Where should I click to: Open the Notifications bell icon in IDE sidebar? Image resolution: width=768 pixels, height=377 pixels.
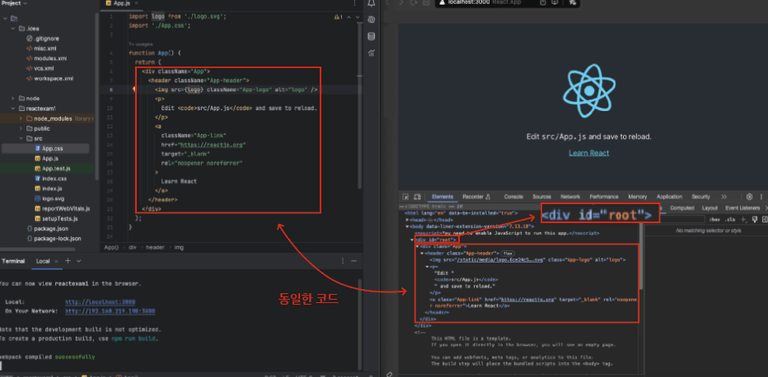click(x=372, y=3)
